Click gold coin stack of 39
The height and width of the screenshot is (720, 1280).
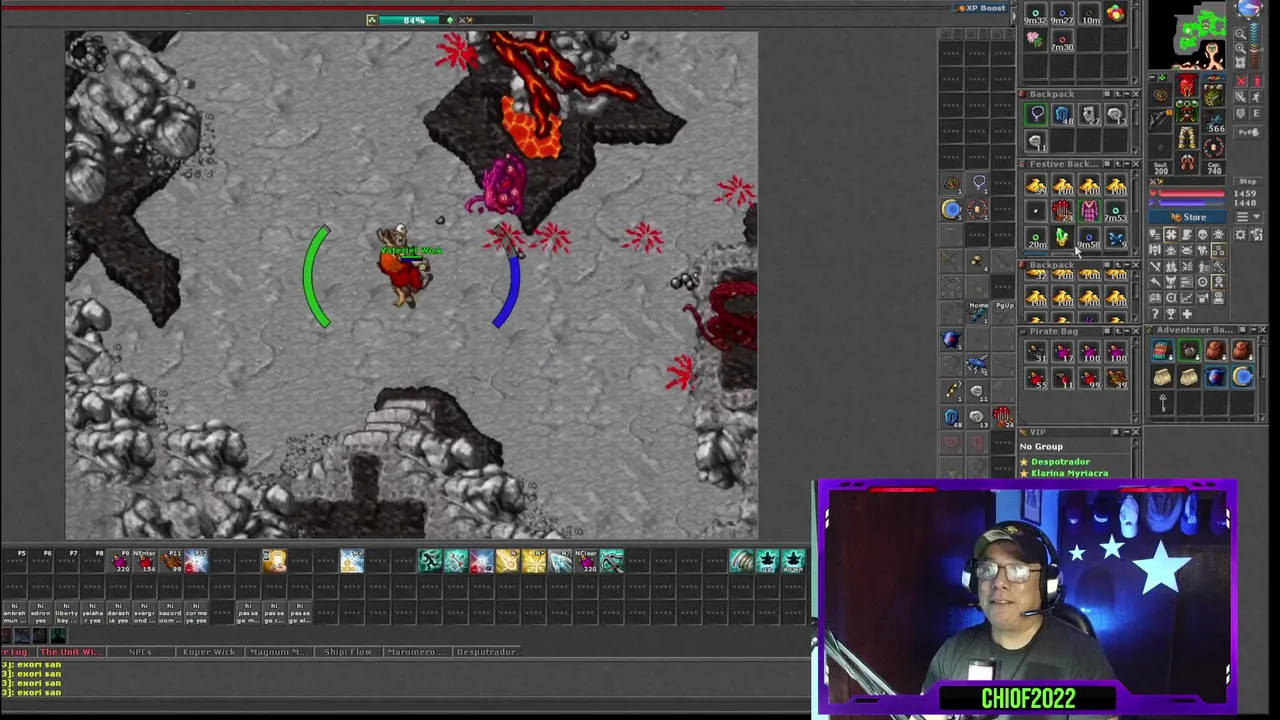[1036, 185]
